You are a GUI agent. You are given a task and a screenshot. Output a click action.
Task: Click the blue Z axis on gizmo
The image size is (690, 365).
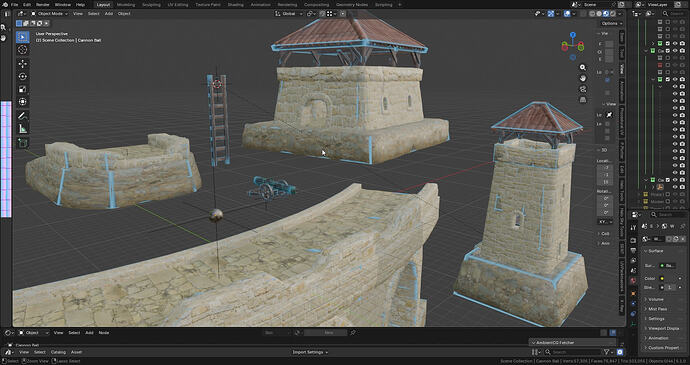click(573, 34)
